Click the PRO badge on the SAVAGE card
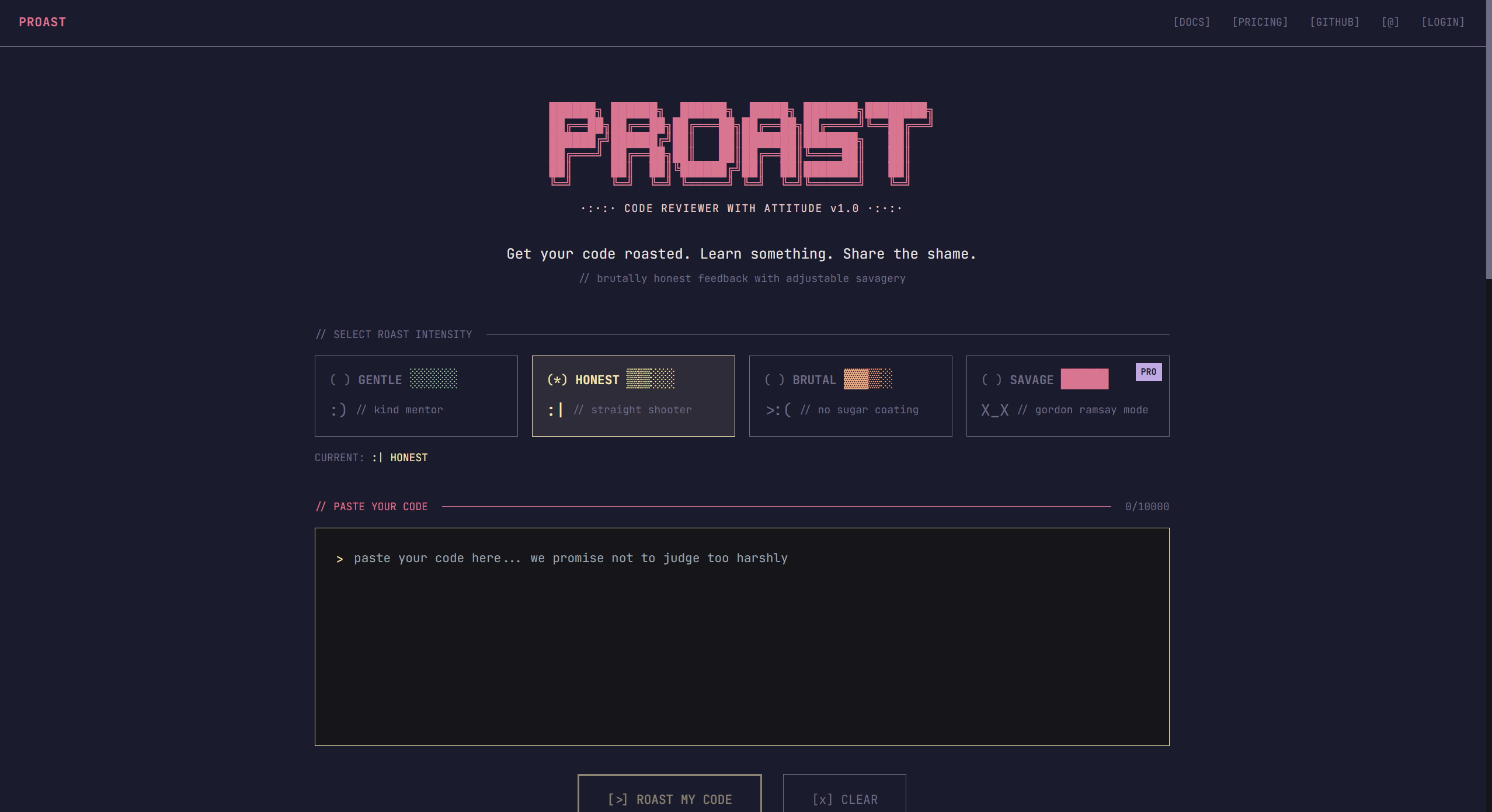 pos(1148,372)
